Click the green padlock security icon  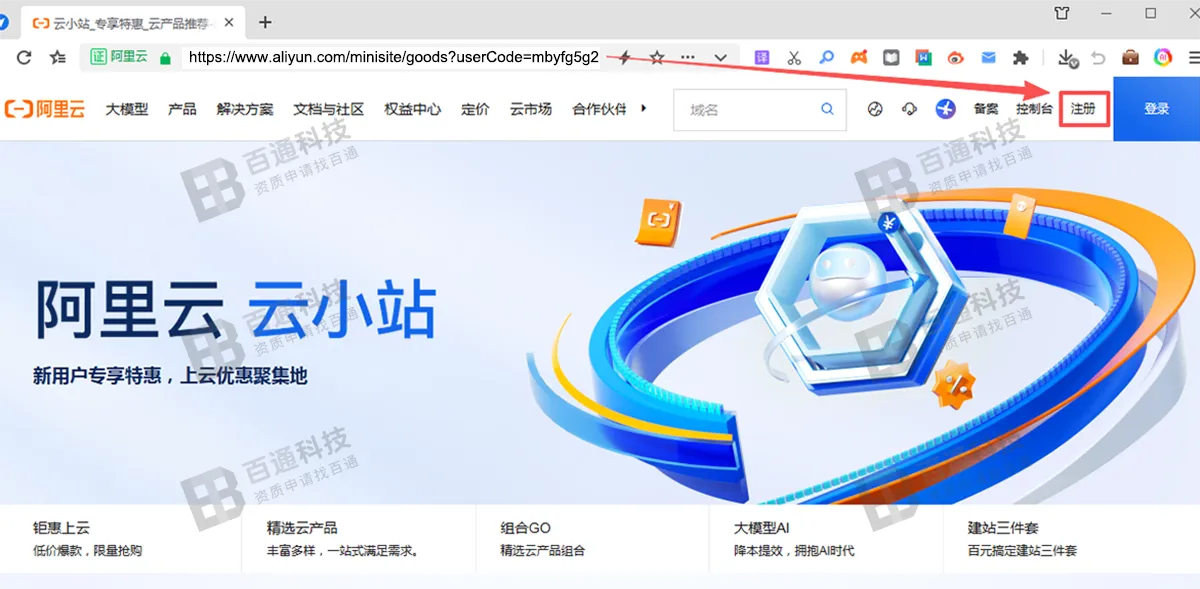[166, 58]
